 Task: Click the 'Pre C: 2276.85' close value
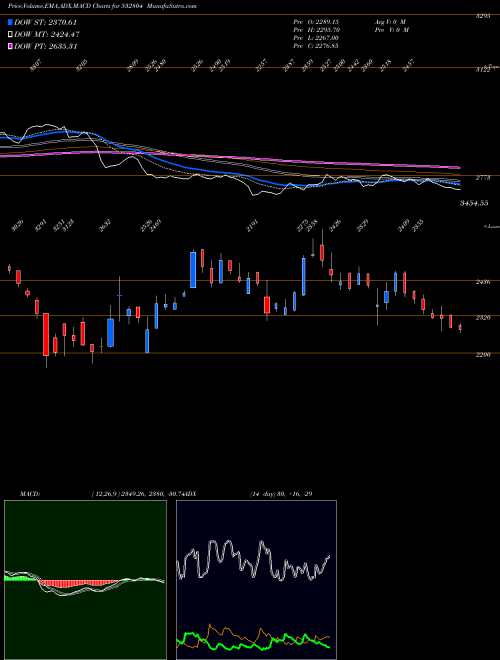316,46
